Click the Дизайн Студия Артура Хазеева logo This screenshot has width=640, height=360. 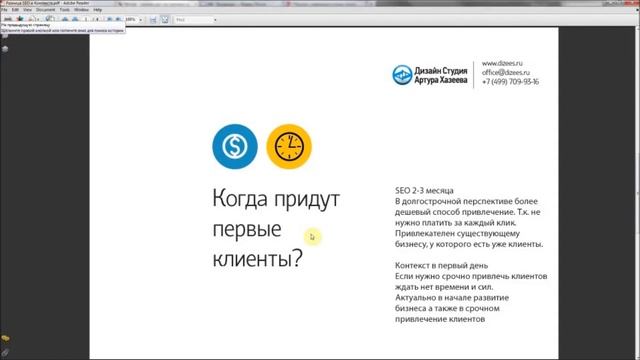point(430,75)
